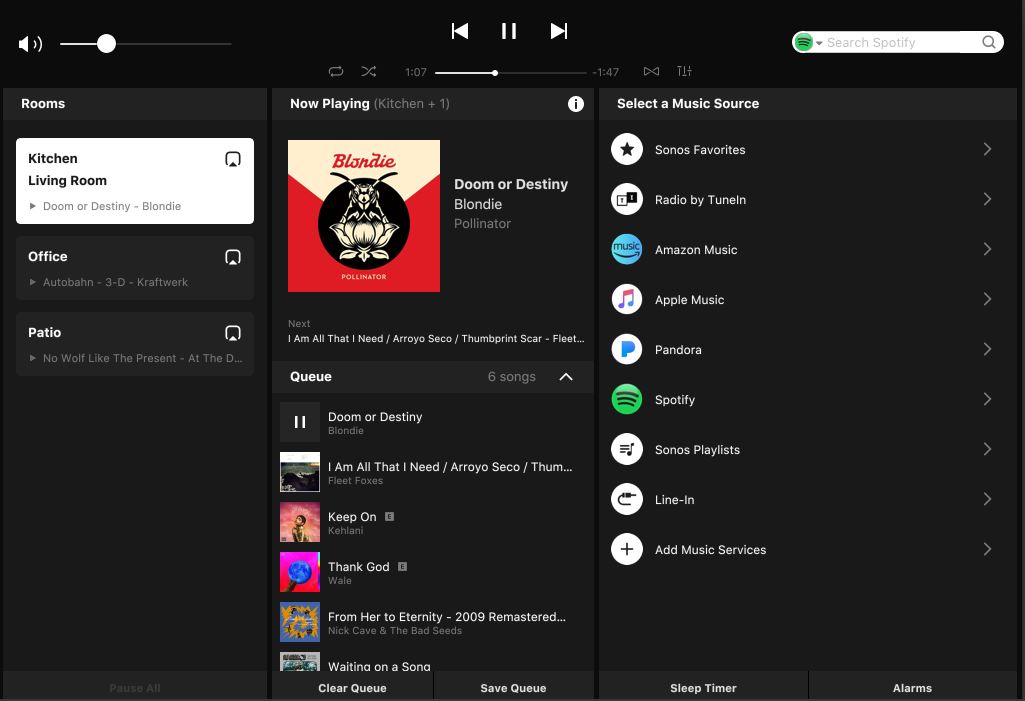Skip to next track

559,31
